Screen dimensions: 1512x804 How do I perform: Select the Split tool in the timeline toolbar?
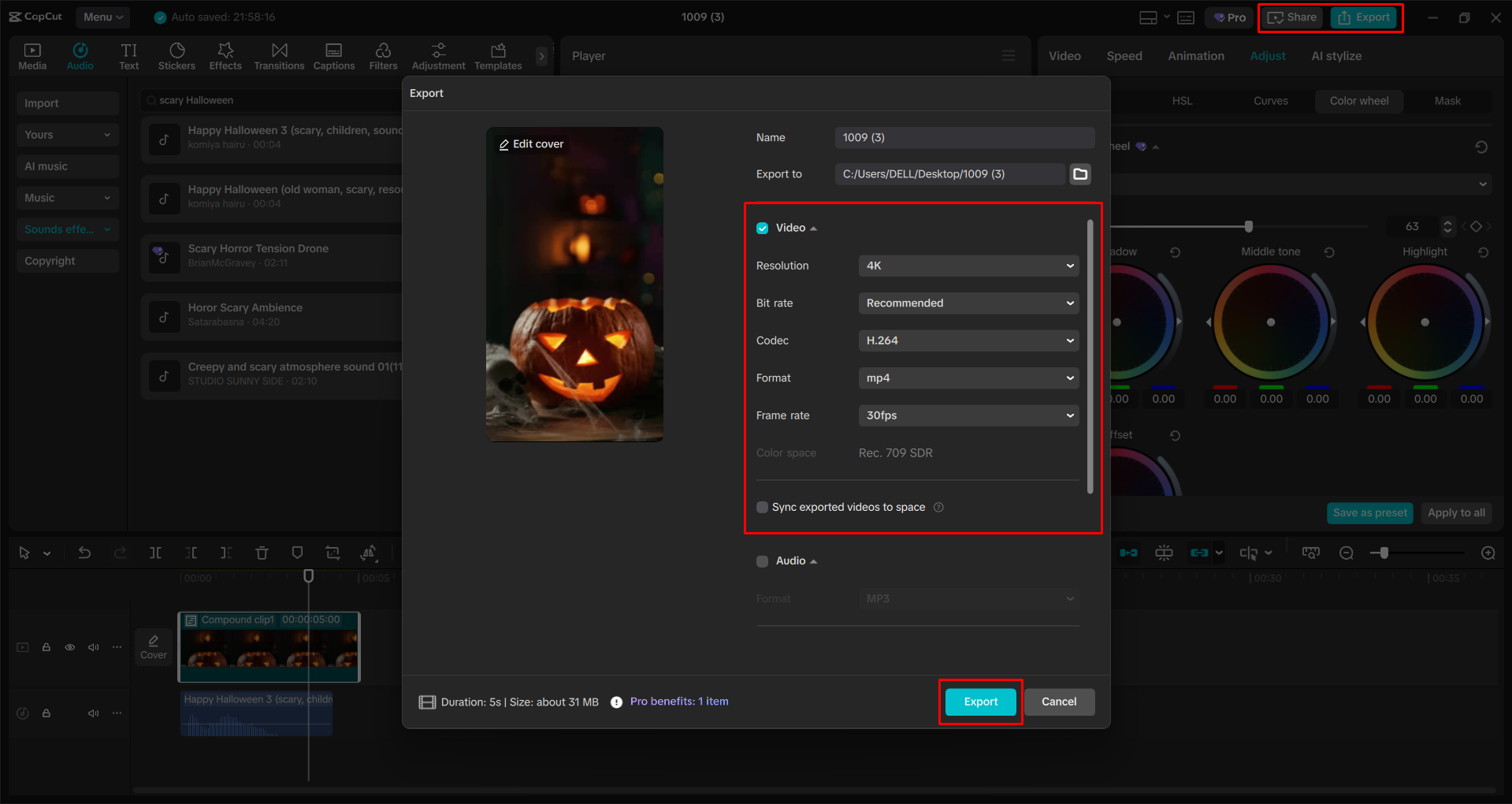click(x=155, y=553)
